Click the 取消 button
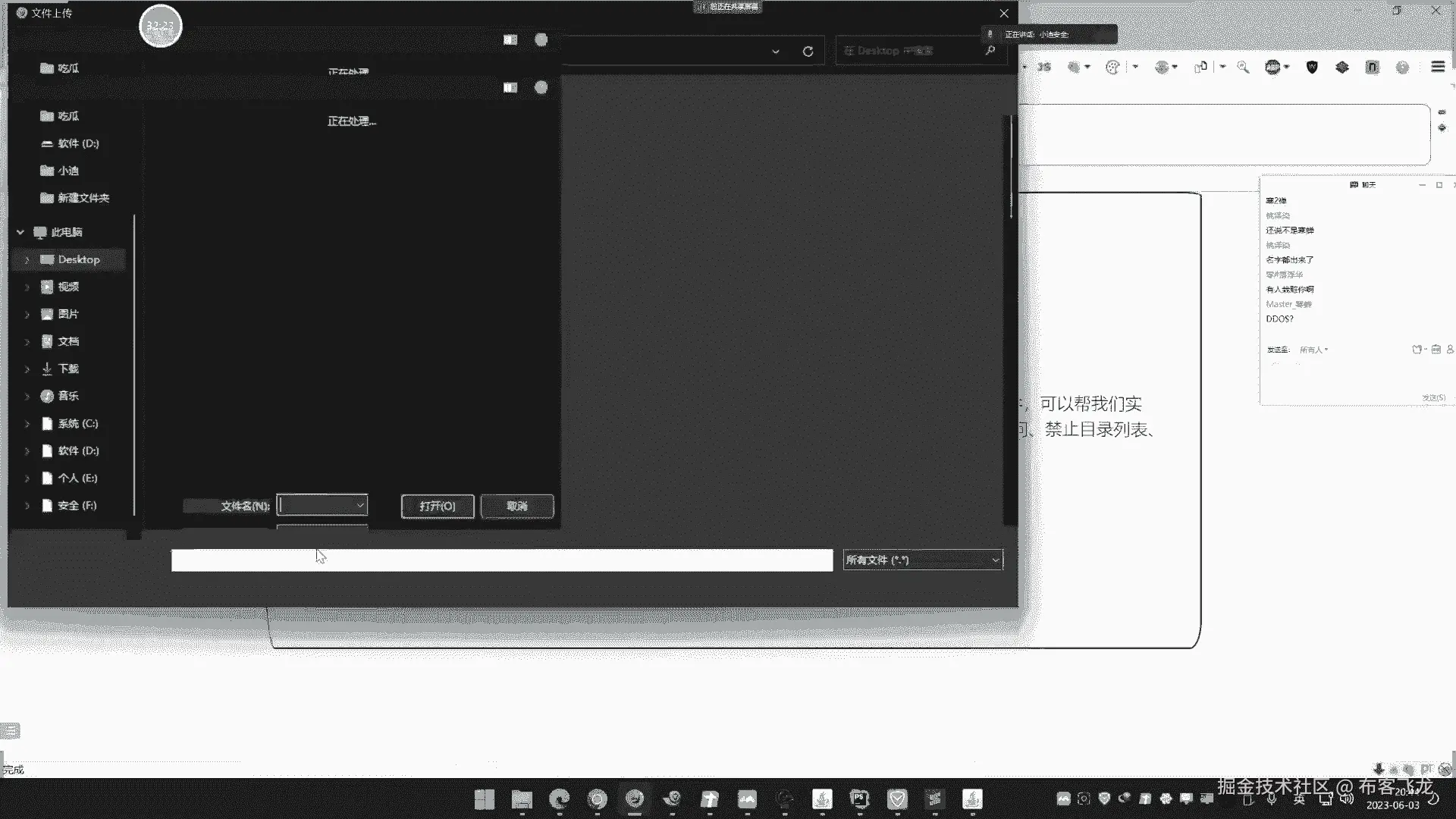The image size is (1456, 819). 517,507
